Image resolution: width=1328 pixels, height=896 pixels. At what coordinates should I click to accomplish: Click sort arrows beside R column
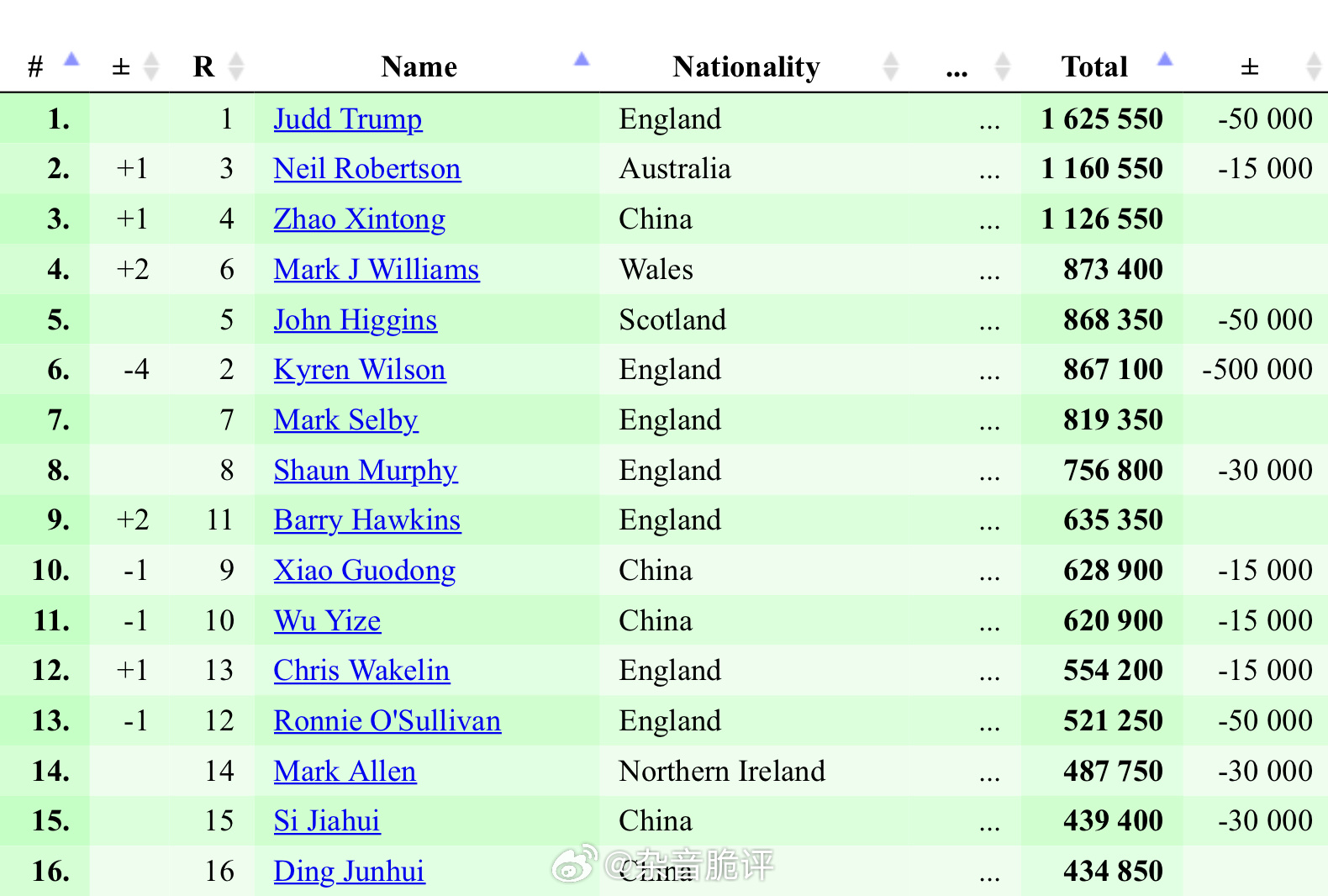236,66
